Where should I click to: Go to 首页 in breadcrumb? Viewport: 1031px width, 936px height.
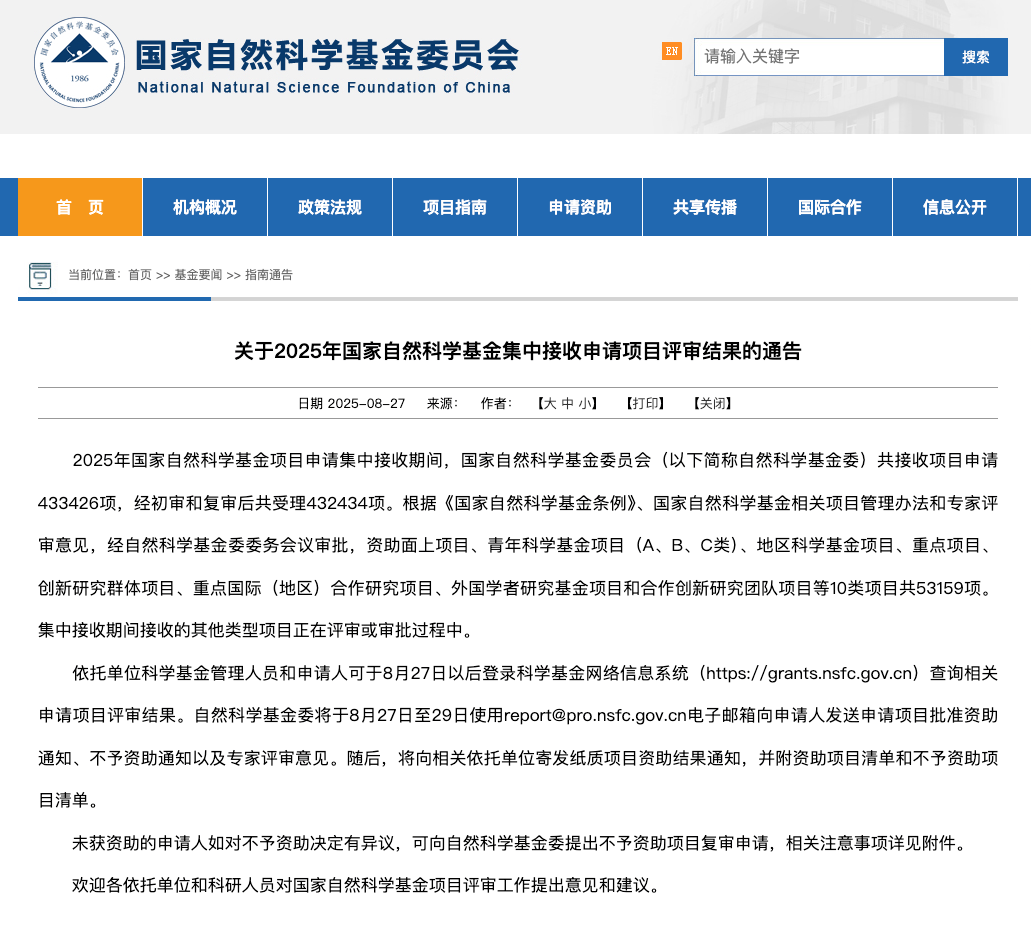(x=139, y=275)
